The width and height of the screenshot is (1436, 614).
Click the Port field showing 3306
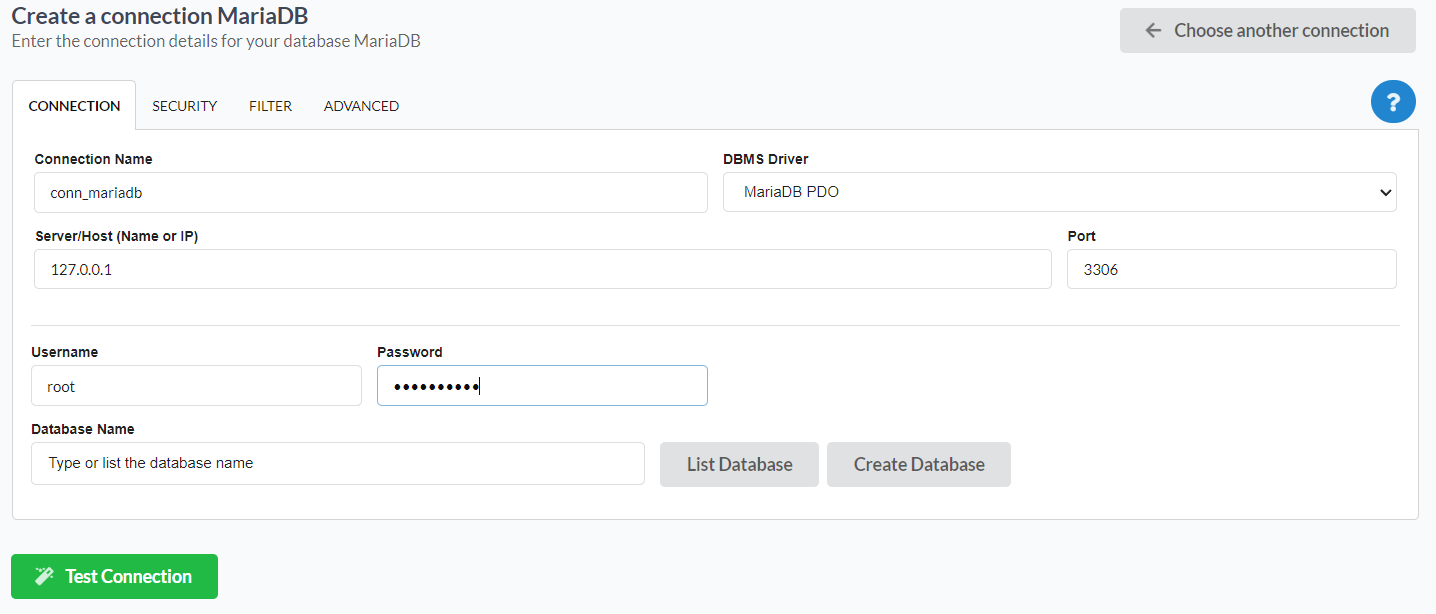pyautogui.click(x=1231, y=269)
